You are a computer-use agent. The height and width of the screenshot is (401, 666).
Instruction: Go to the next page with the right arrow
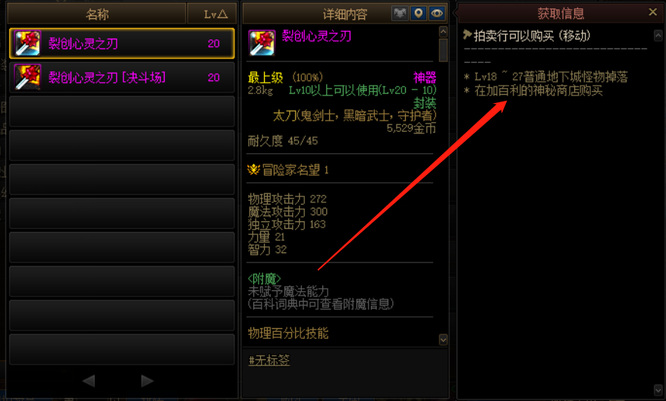coord(147,381)
